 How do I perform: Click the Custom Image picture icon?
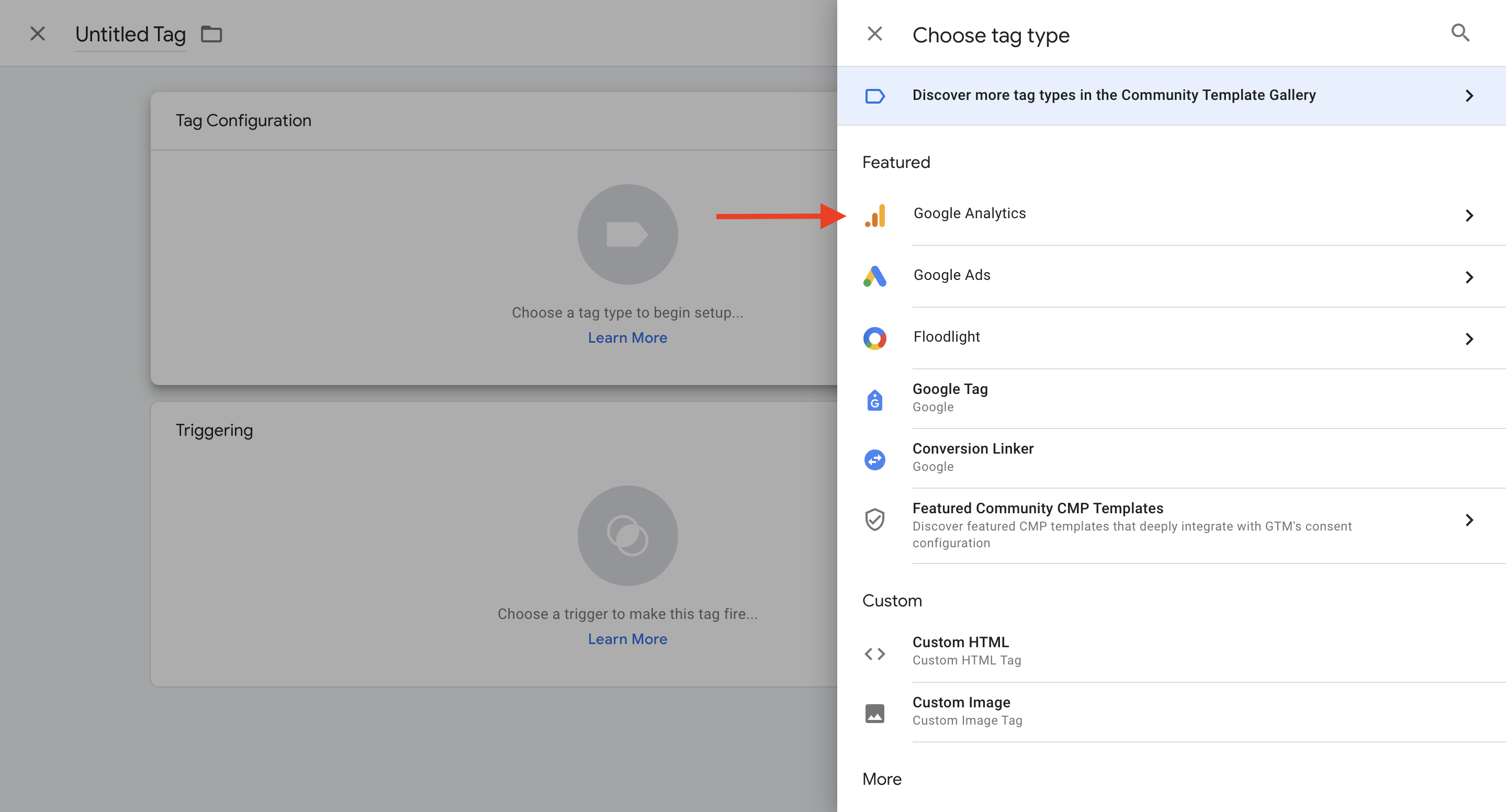874,713
